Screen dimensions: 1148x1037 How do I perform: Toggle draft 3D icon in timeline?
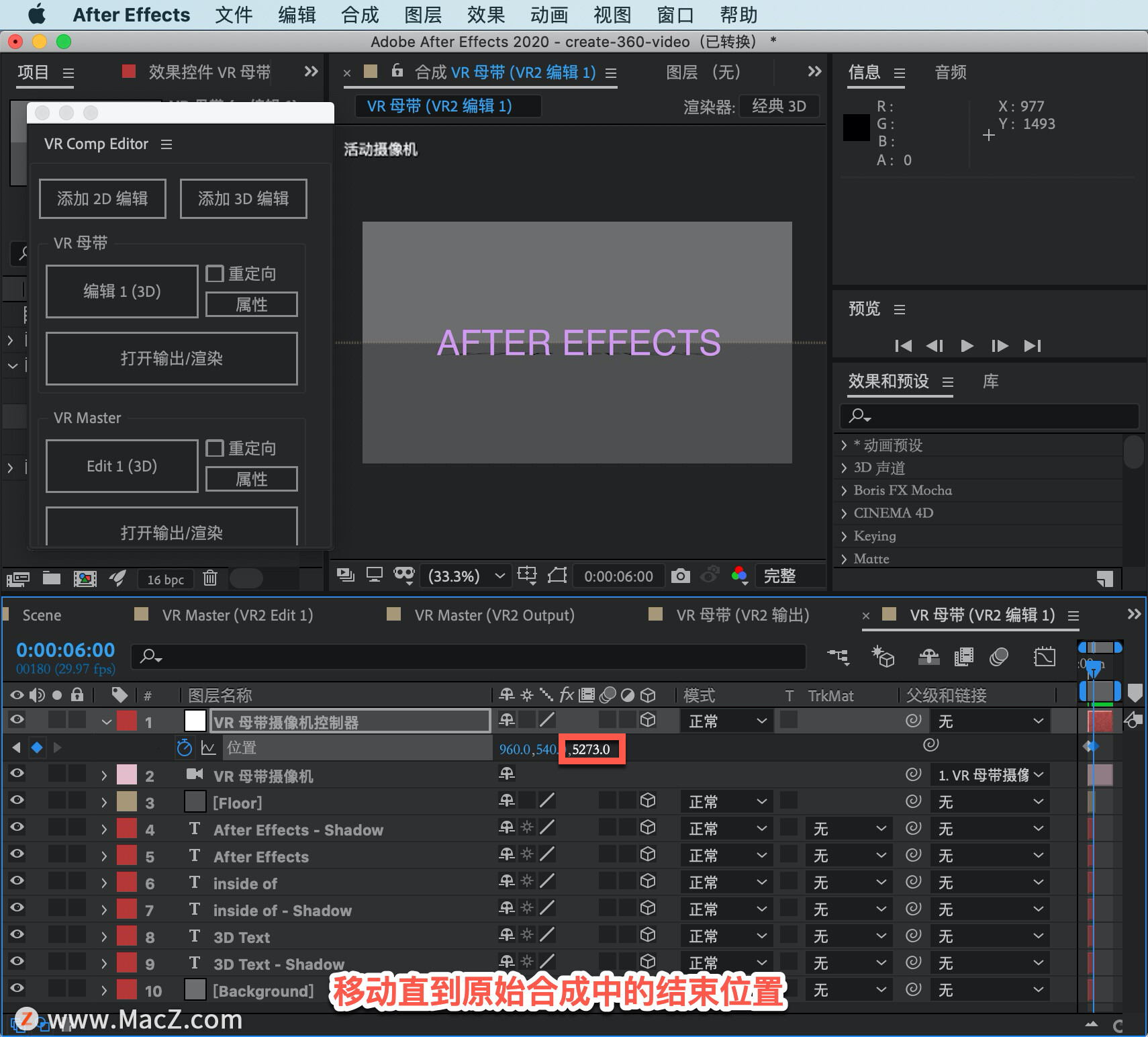[883, 656]
